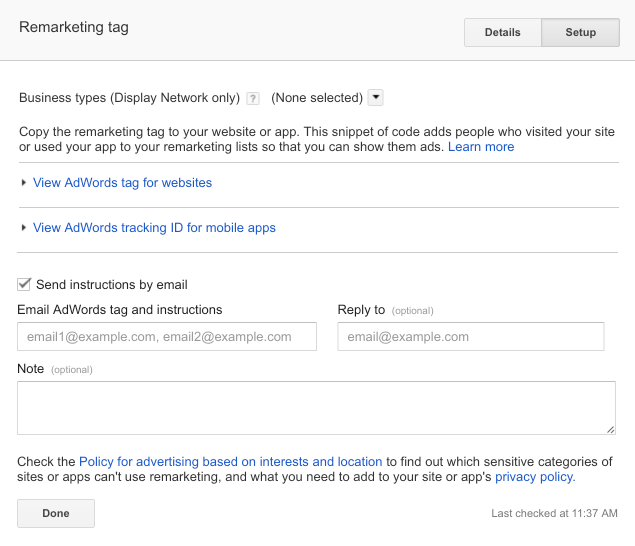Open "View AdWords tag for websites" link
The image size is (635, 546).
point(122,183)
